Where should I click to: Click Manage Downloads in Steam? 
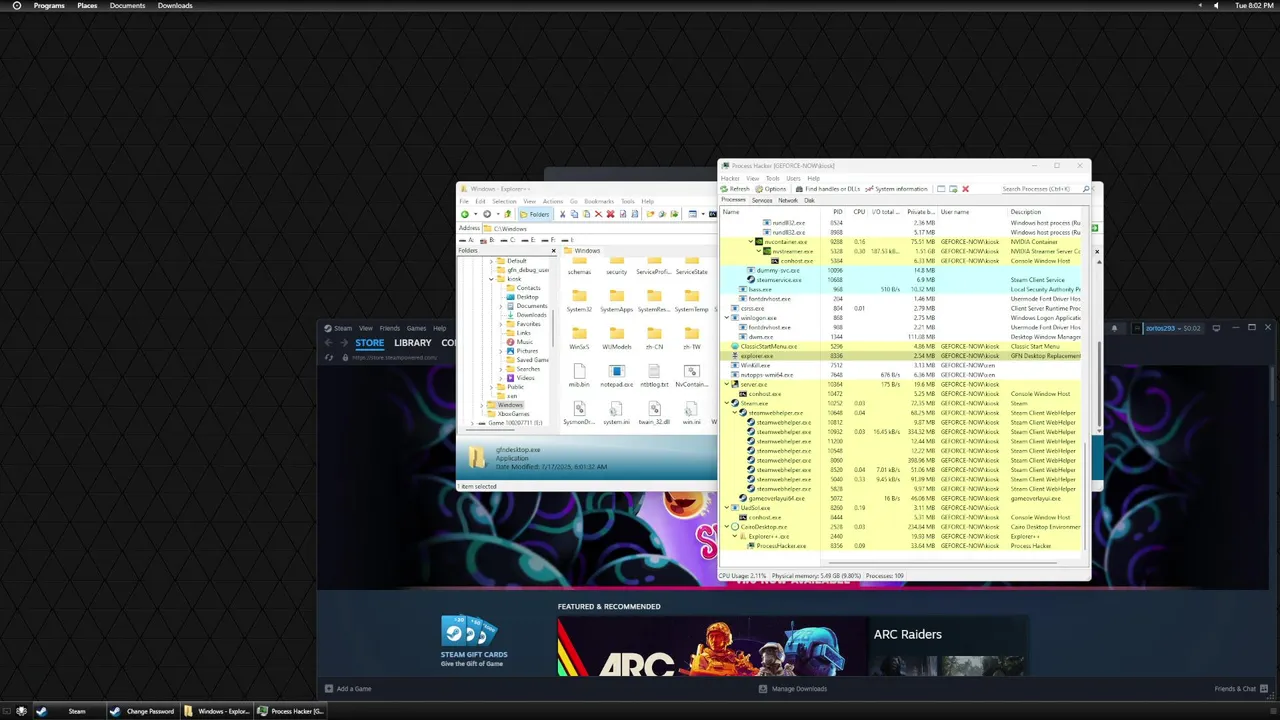(793, 689)
